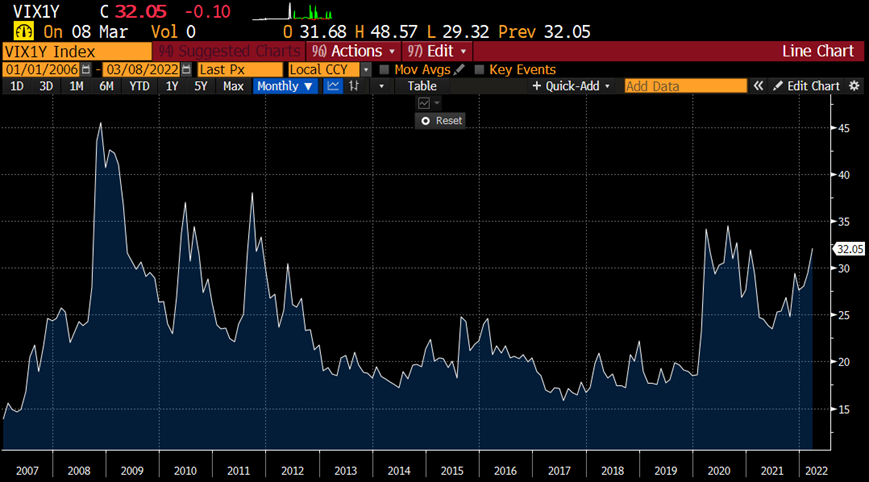Open the Actions menu
The image size is (869, 482).
pyautogui.click(x=352, y=51)
